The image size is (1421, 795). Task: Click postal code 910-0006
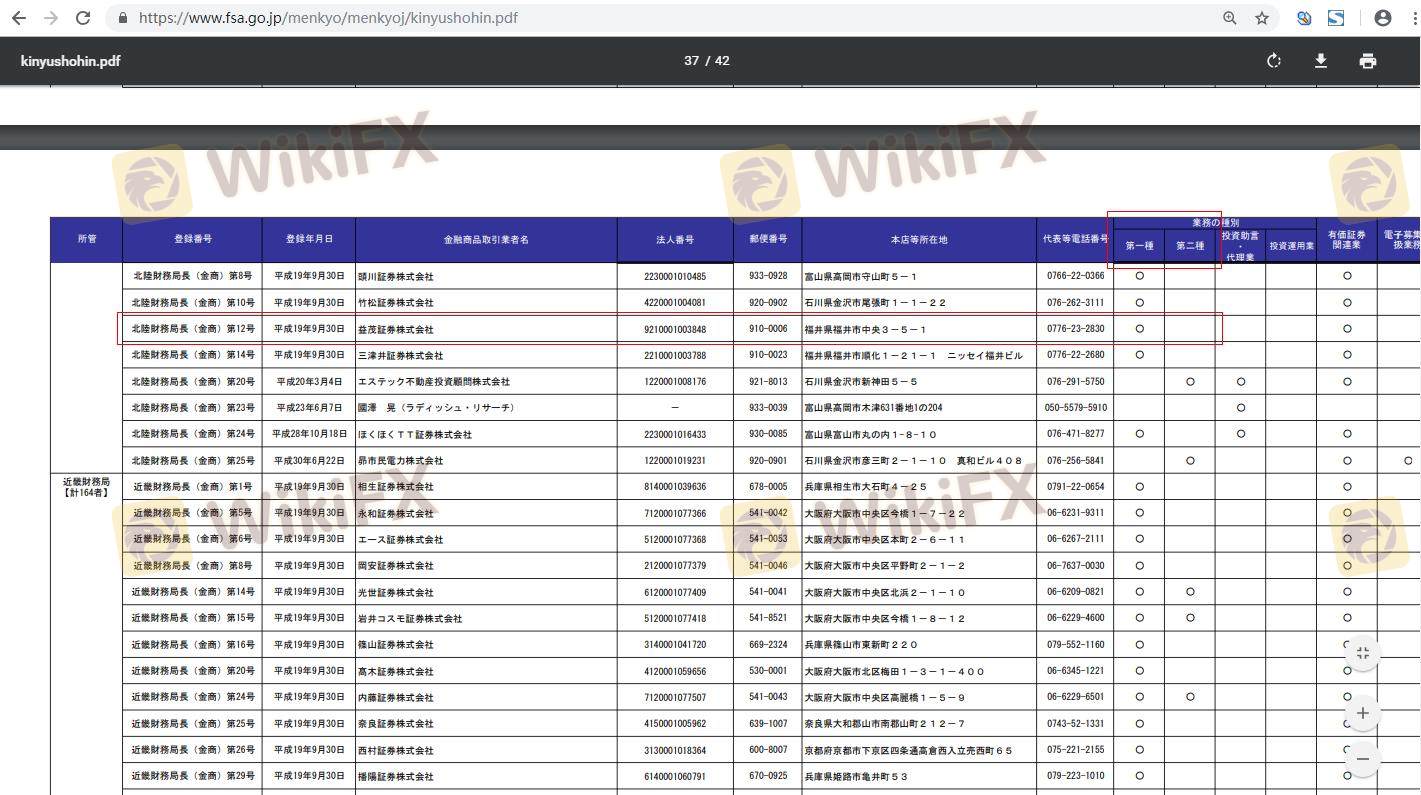click(768, 329)
